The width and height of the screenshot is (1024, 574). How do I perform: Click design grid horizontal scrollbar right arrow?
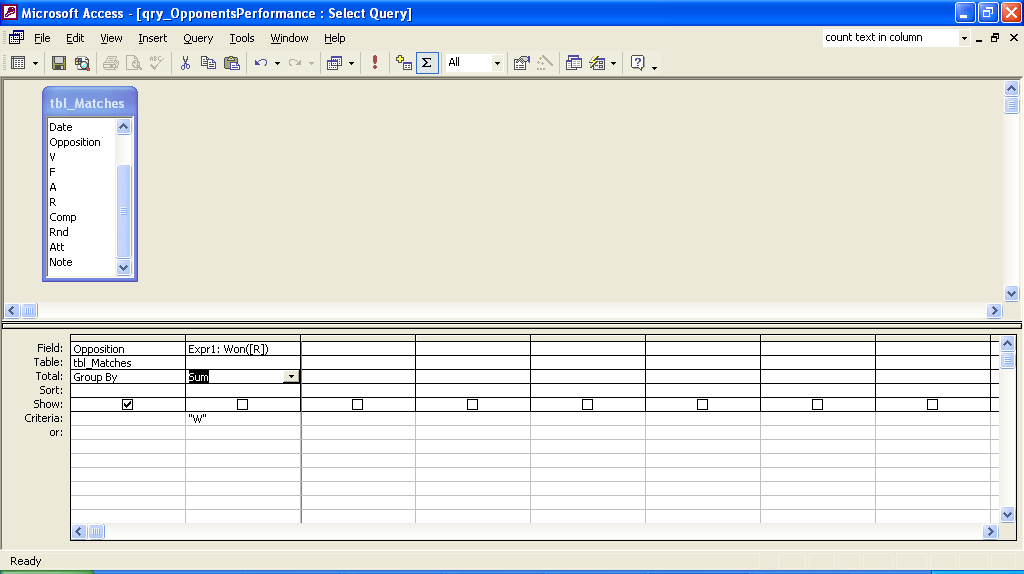coord(991,532)
